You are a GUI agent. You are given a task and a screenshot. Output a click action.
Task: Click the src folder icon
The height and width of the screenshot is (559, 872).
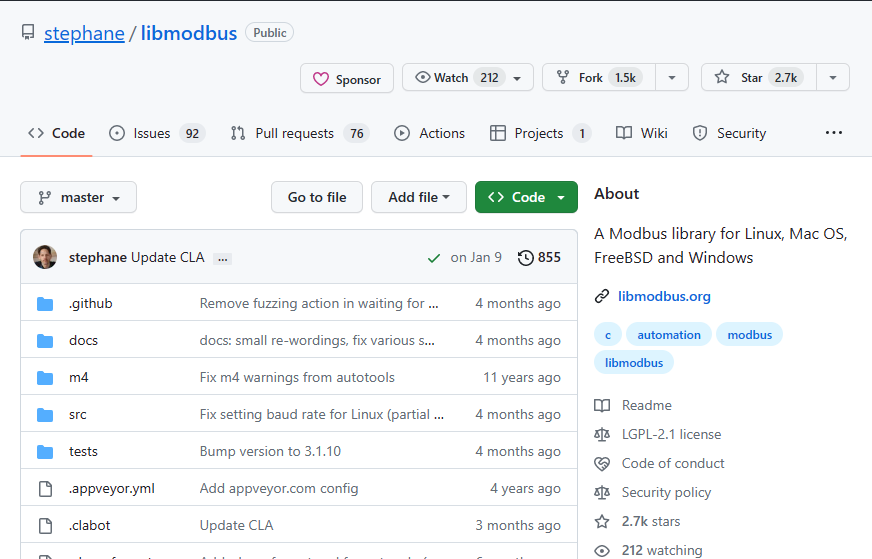45,414
